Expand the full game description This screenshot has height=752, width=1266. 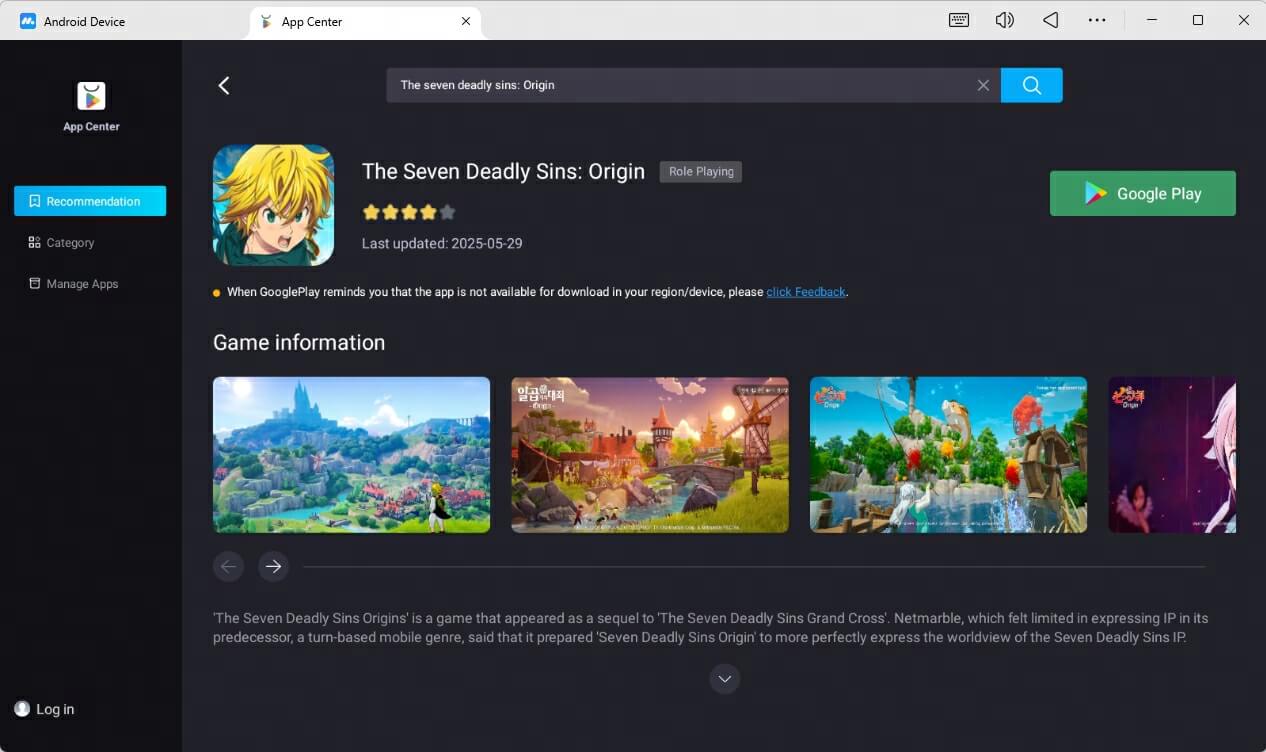(724, 679)
